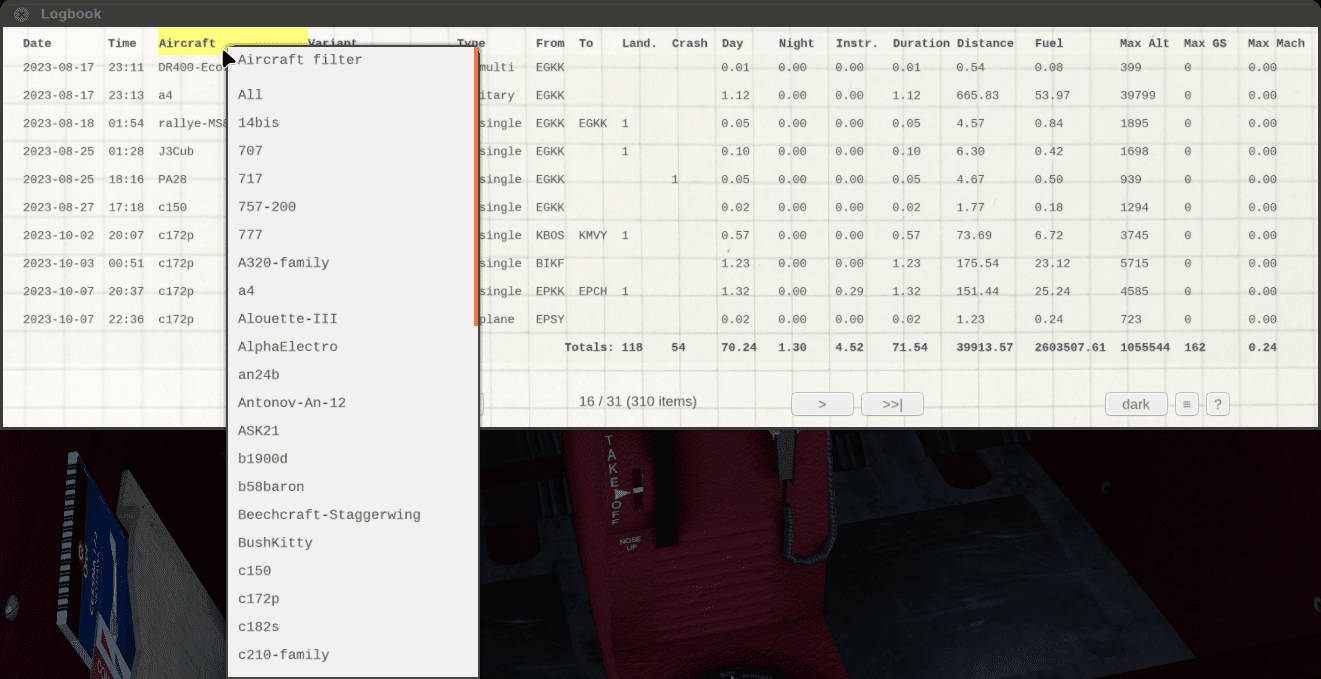Open the 2023-08-27 17:18 log row
Viewport: 1321px width, 679px height.
tap(660, 207)
